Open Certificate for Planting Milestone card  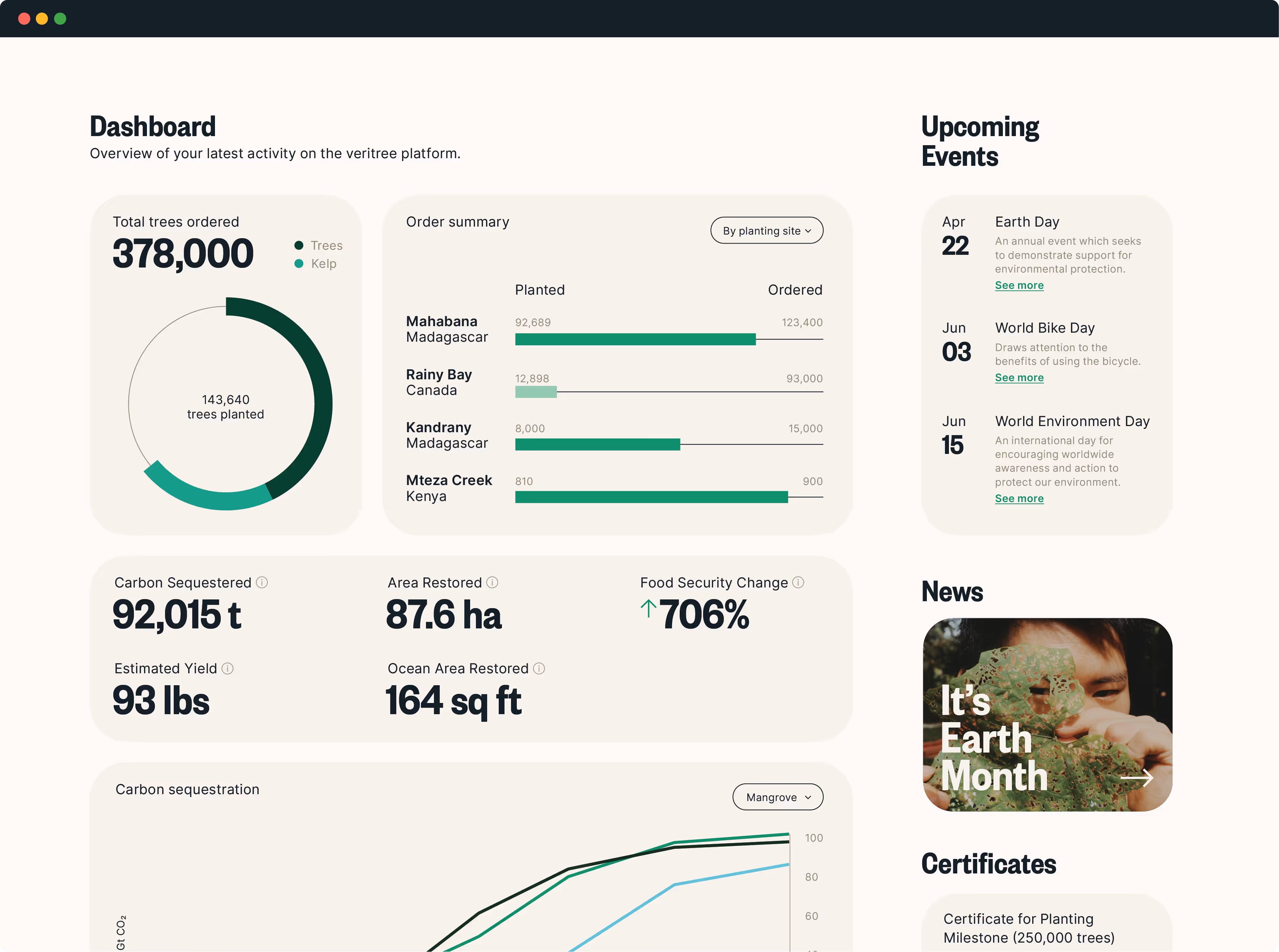(x=1047, y=923)
